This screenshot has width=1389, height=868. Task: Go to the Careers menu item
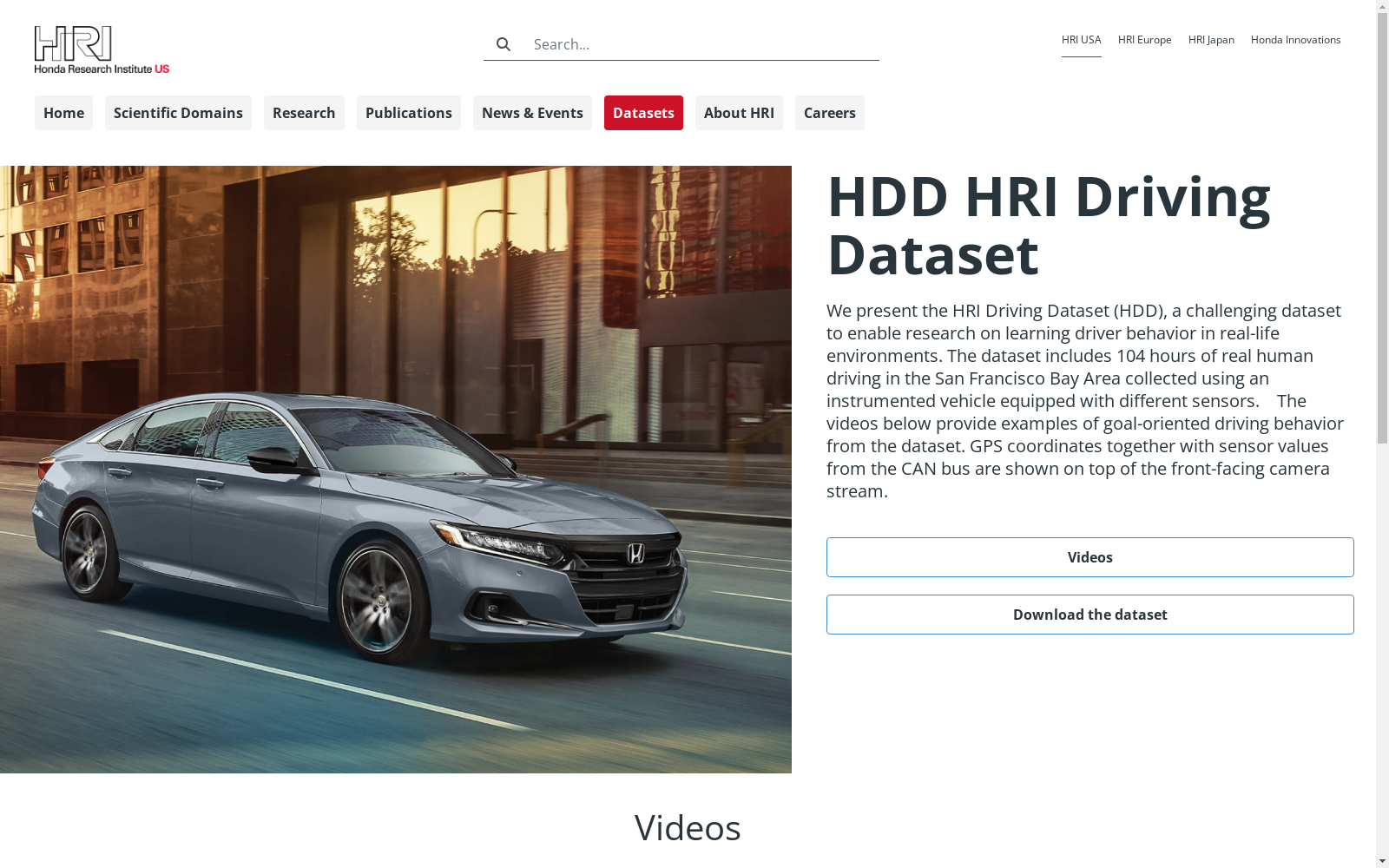830,113
